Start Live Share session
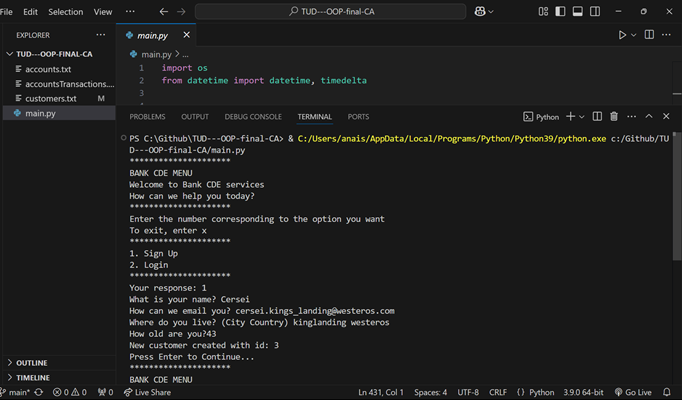This screenshot has width=682, height=400. coord(147,392)
